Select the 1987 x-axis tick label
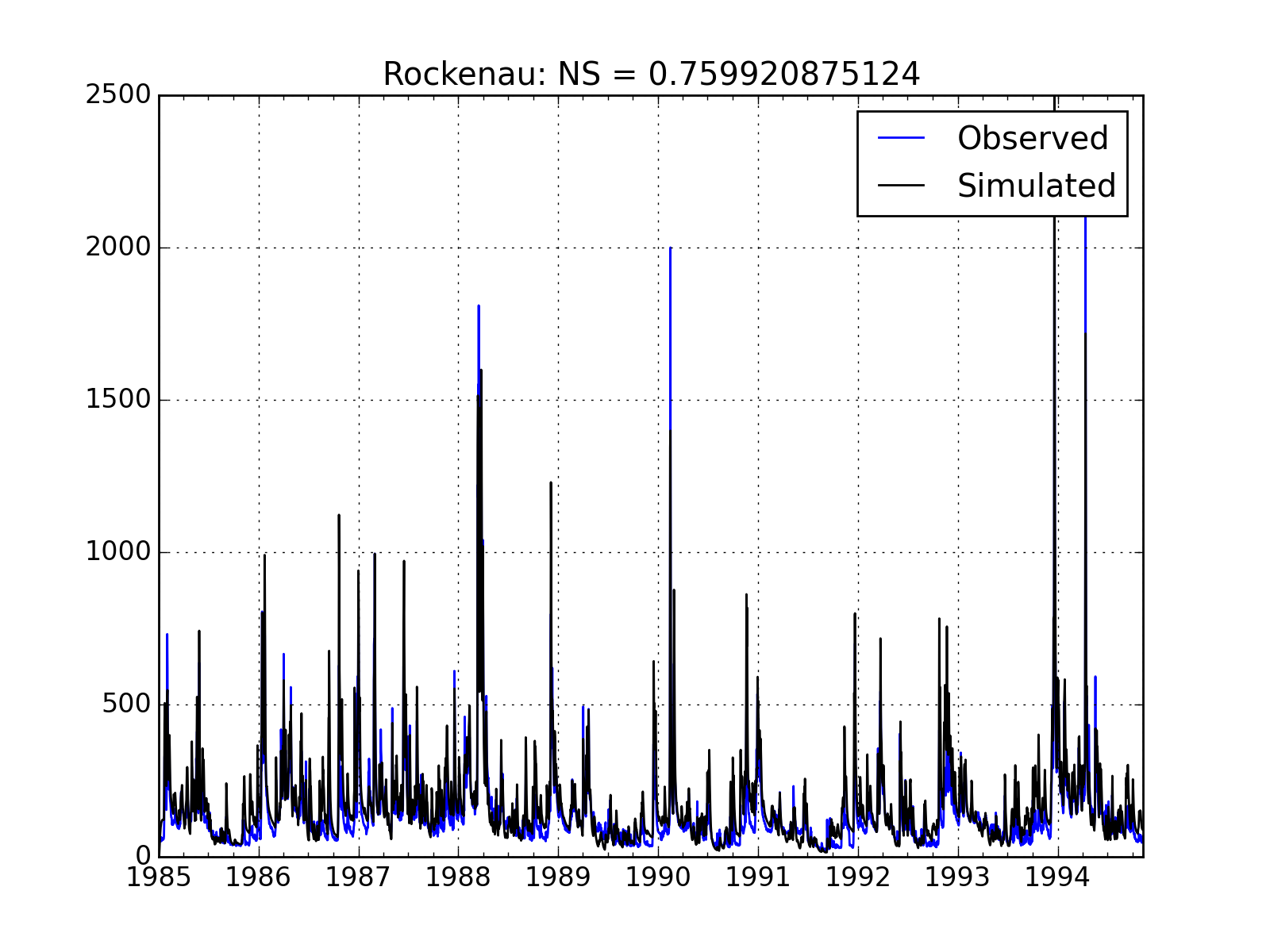Viewport: 1270px width, 952px height. [x=359, y=878]
